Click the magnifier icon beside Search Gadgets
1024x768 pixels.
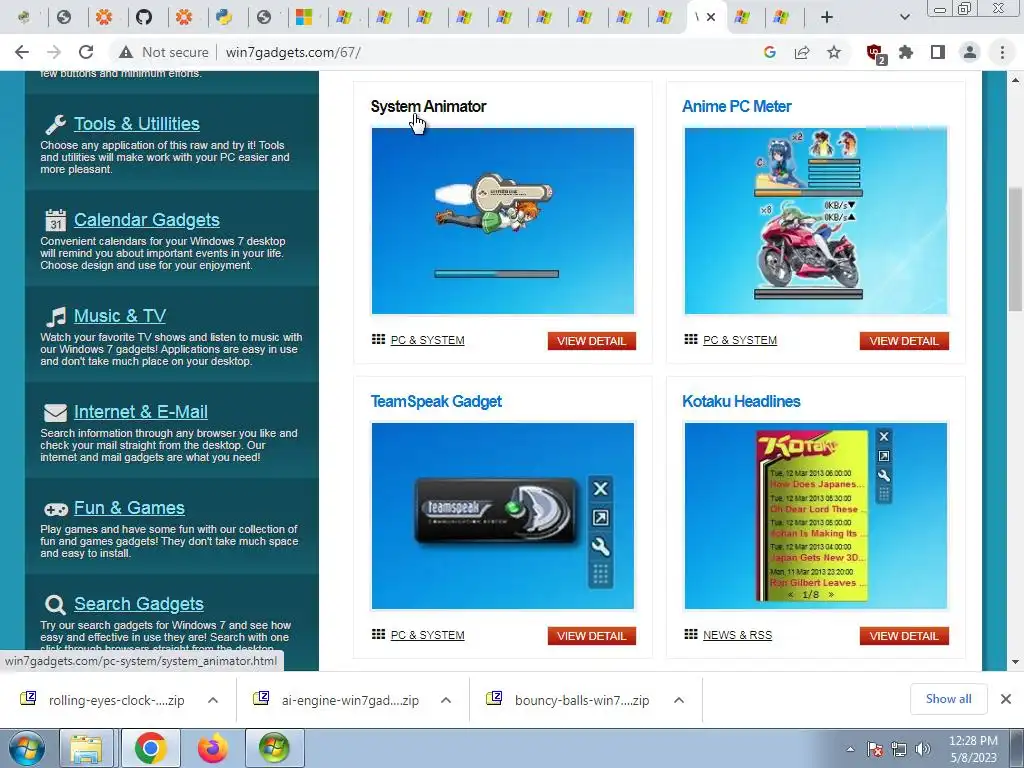(x=56, y=605)
